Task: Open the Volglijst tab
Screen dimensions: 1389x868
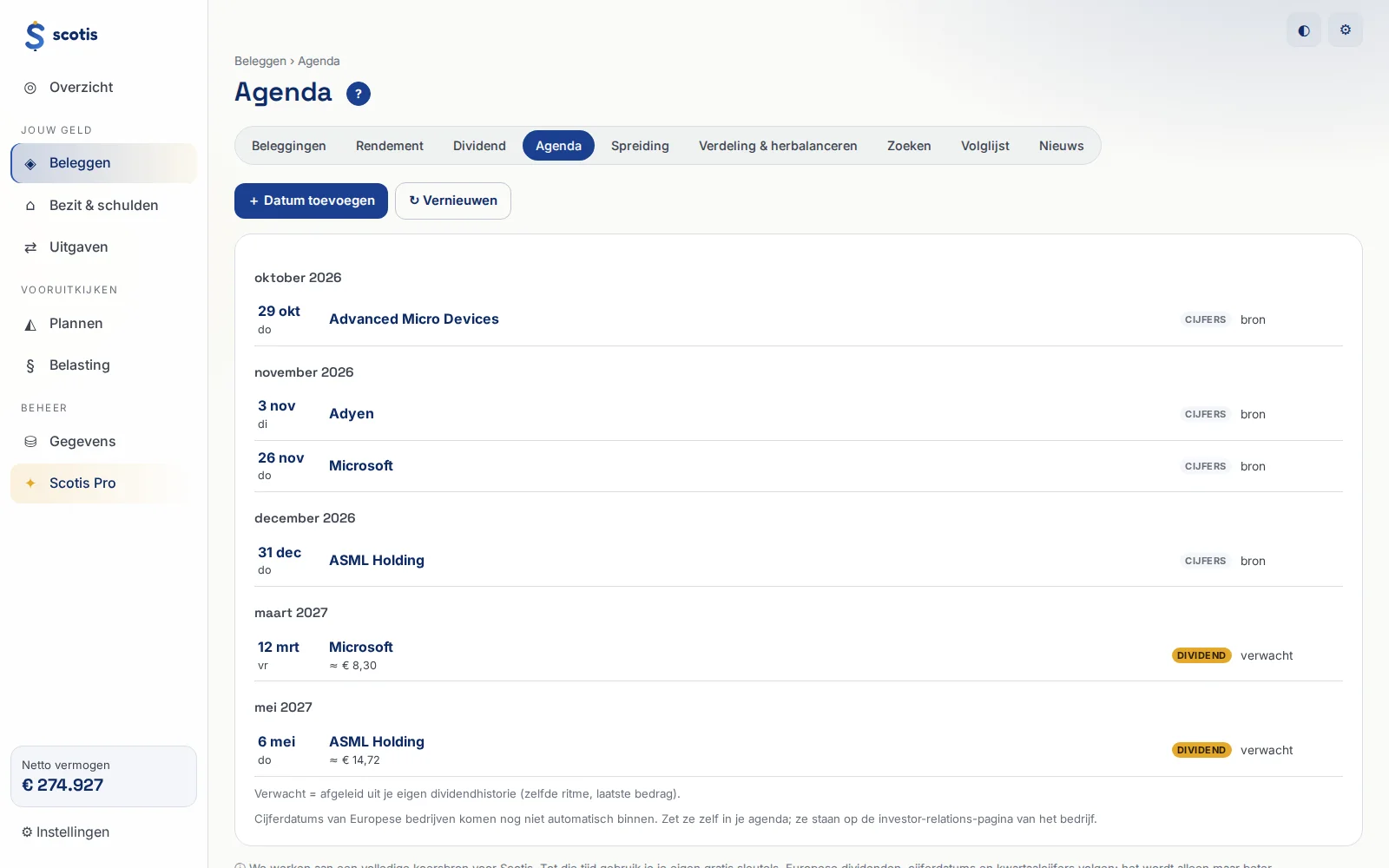Action: pos(985,146)
